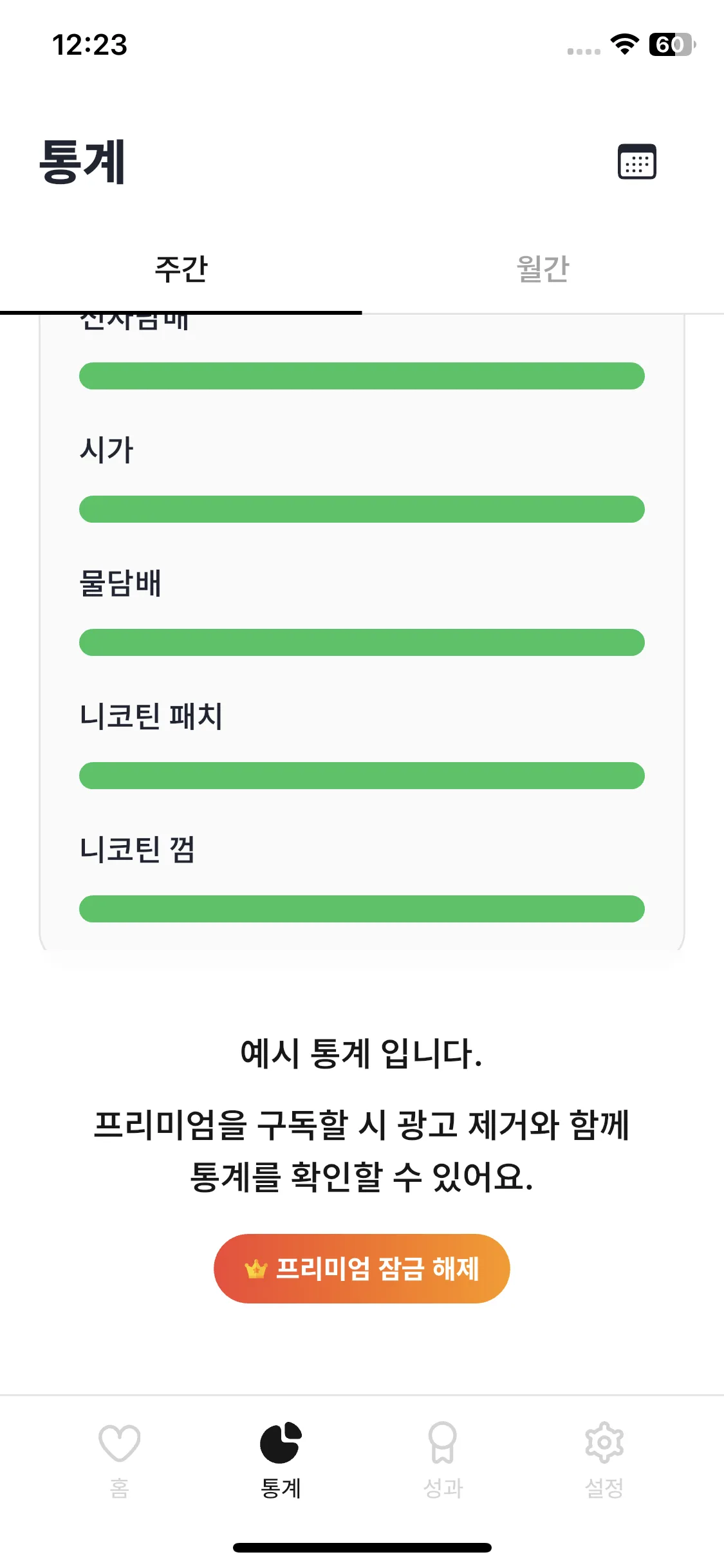Tap the 니코틴 패치 label
The image size is (724, 1568).
151,716
